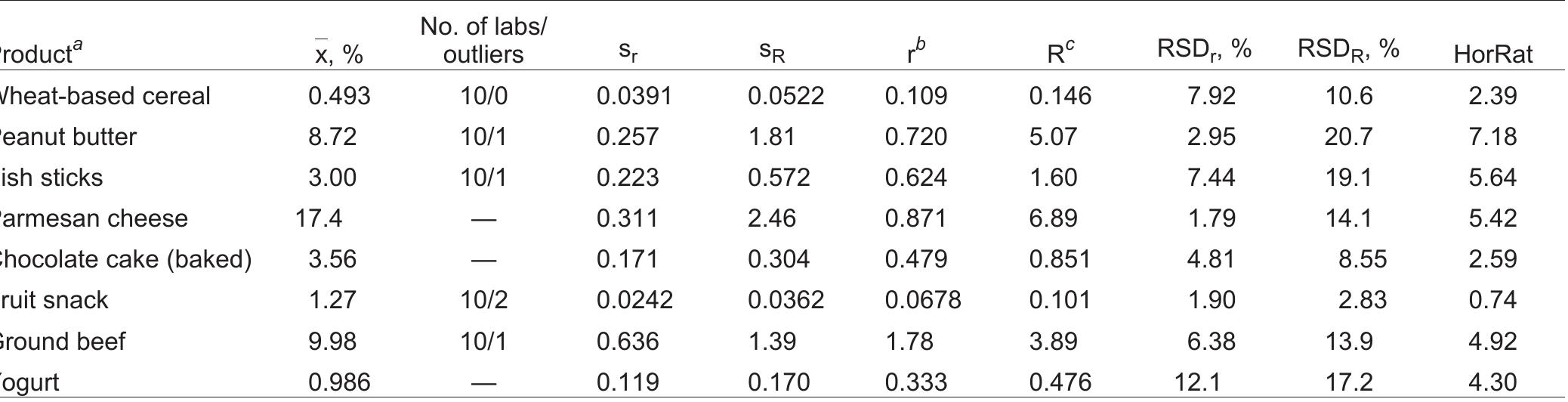1568x402 pixels.
Task: Click the Fruit snack 10/2 labs cell
Action: coord(483,300)
